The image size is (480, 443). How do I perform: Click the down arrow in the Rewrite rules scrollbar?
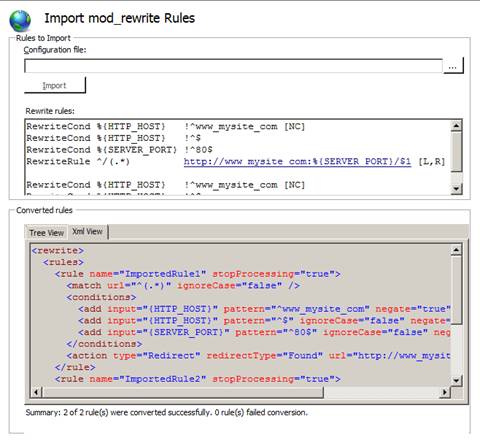click(456, 189)
